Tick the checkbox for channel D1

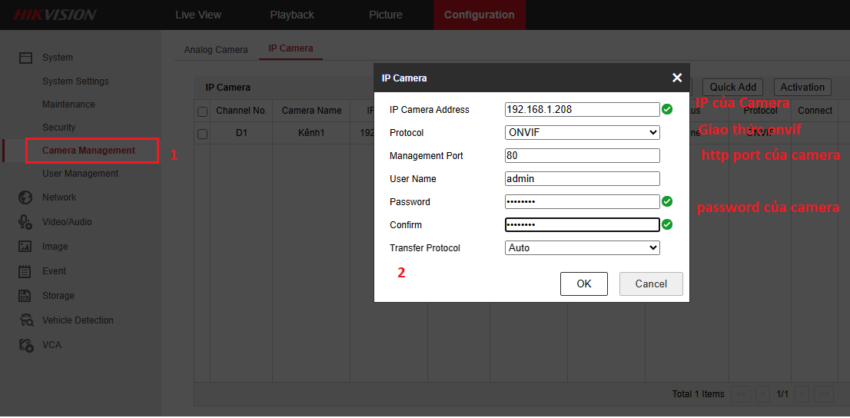(x=203, y=134)
